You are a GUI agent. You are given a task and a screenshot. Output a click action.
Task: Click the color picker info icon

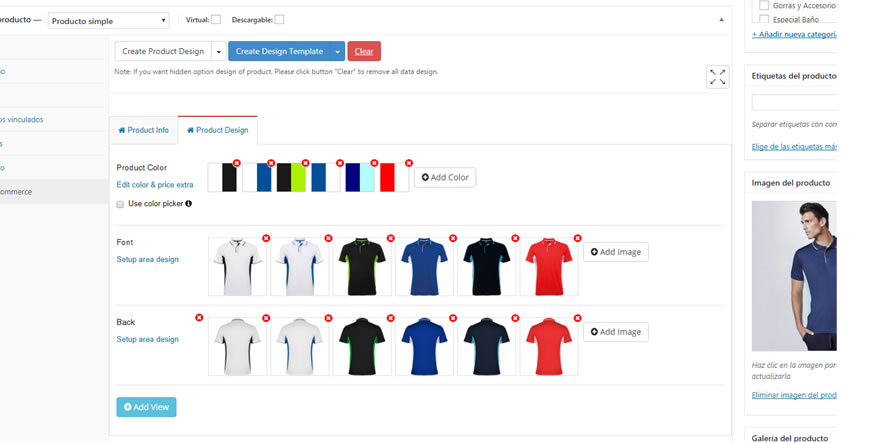point(189,204)
